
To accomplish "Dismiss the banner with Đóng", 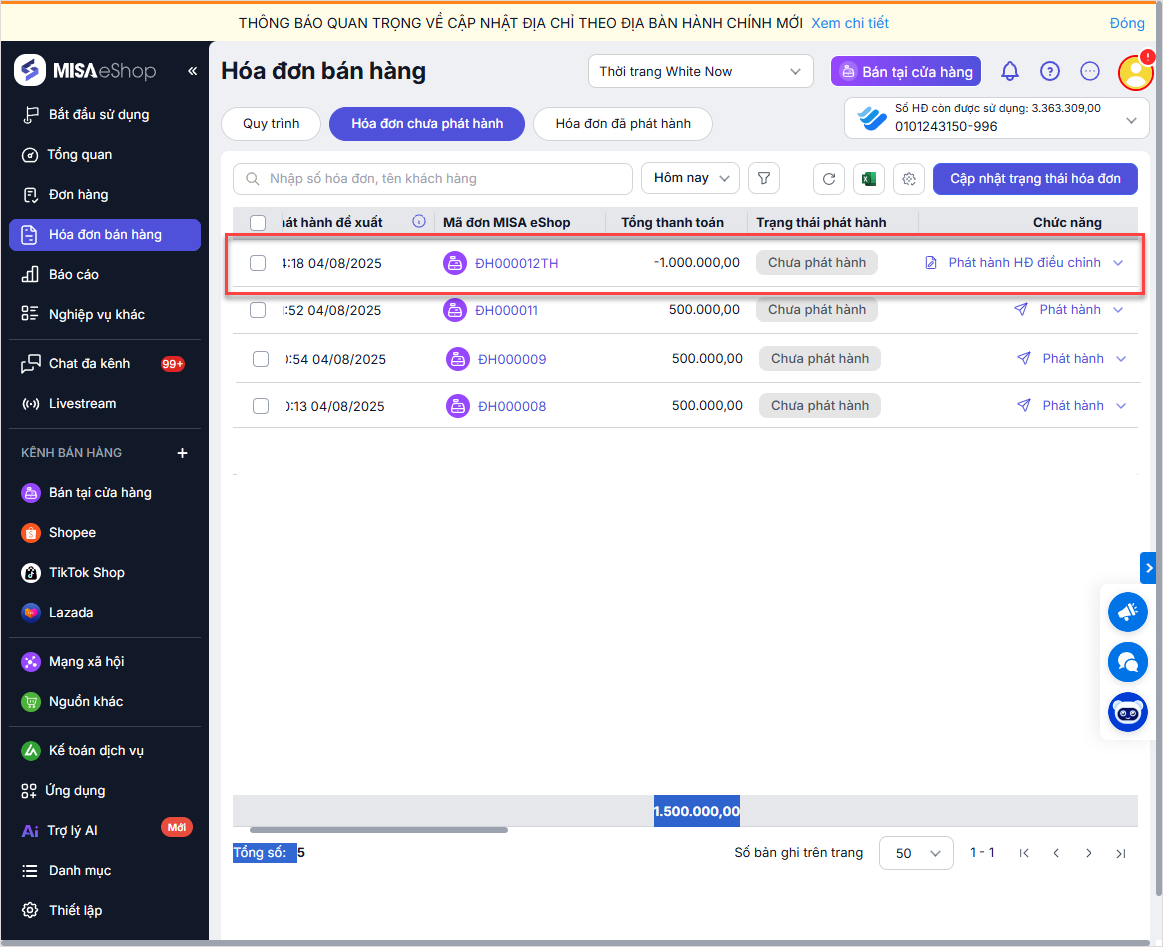I will (1127, 23).
